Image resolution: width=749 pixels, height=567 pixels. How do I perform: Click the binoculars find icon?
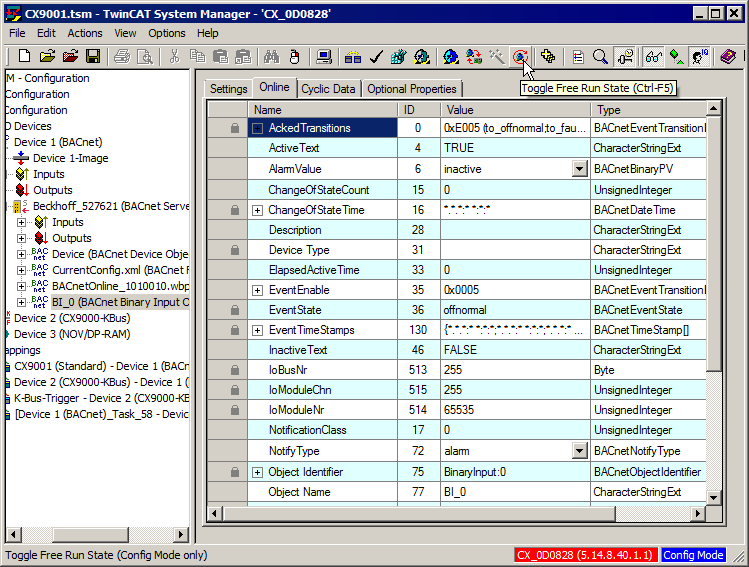tap(271, 57)
